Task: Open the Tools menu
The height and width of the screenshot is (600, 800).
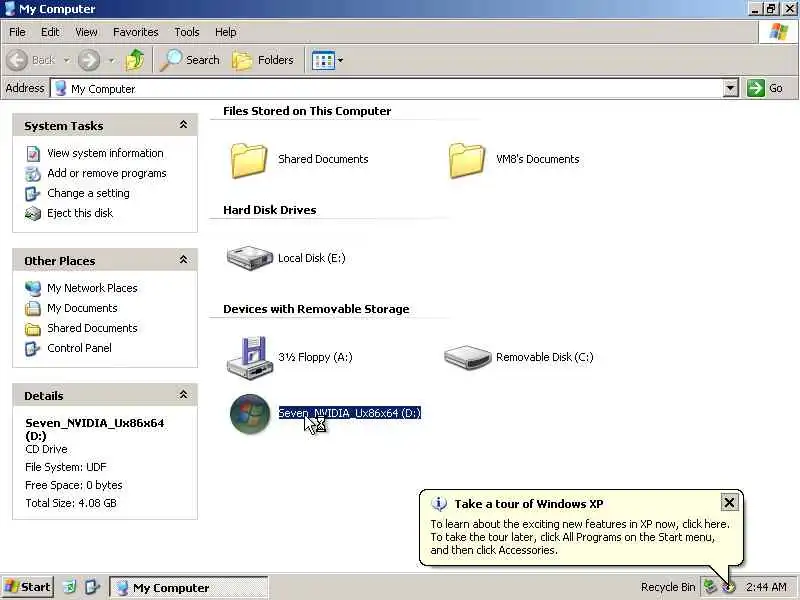Action: [x=187, y=32]
